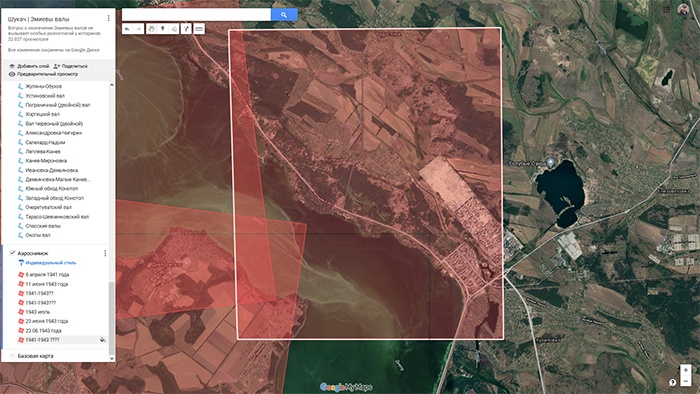Viewport: 700px width, 394px height.
Task: Uncheck the Аэроснимок layer checkbox
Action: [12, 253]
